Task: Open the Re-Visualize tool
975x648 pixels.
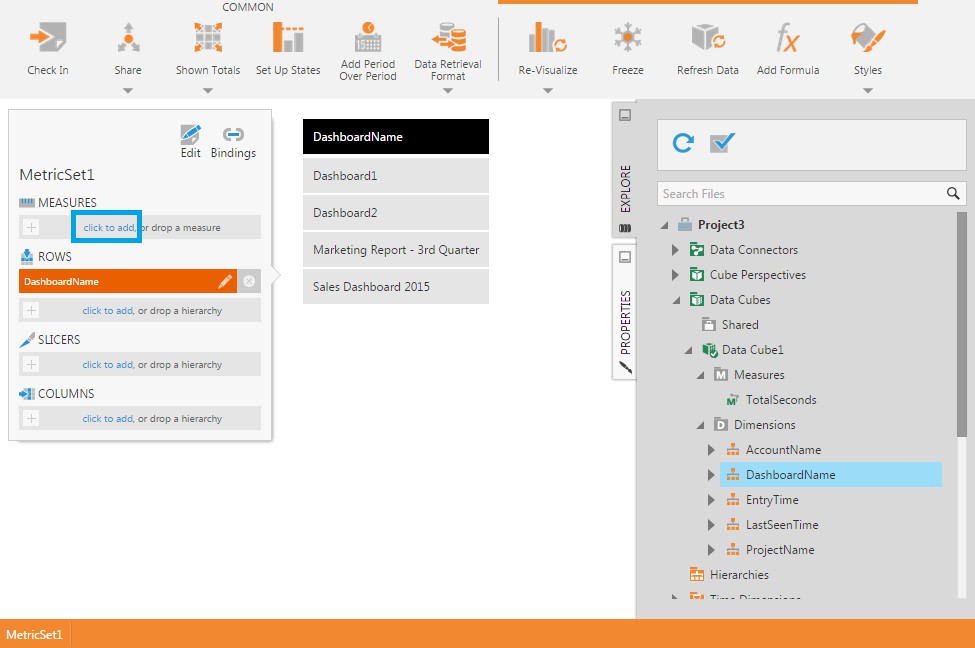Action: point(547,40)
